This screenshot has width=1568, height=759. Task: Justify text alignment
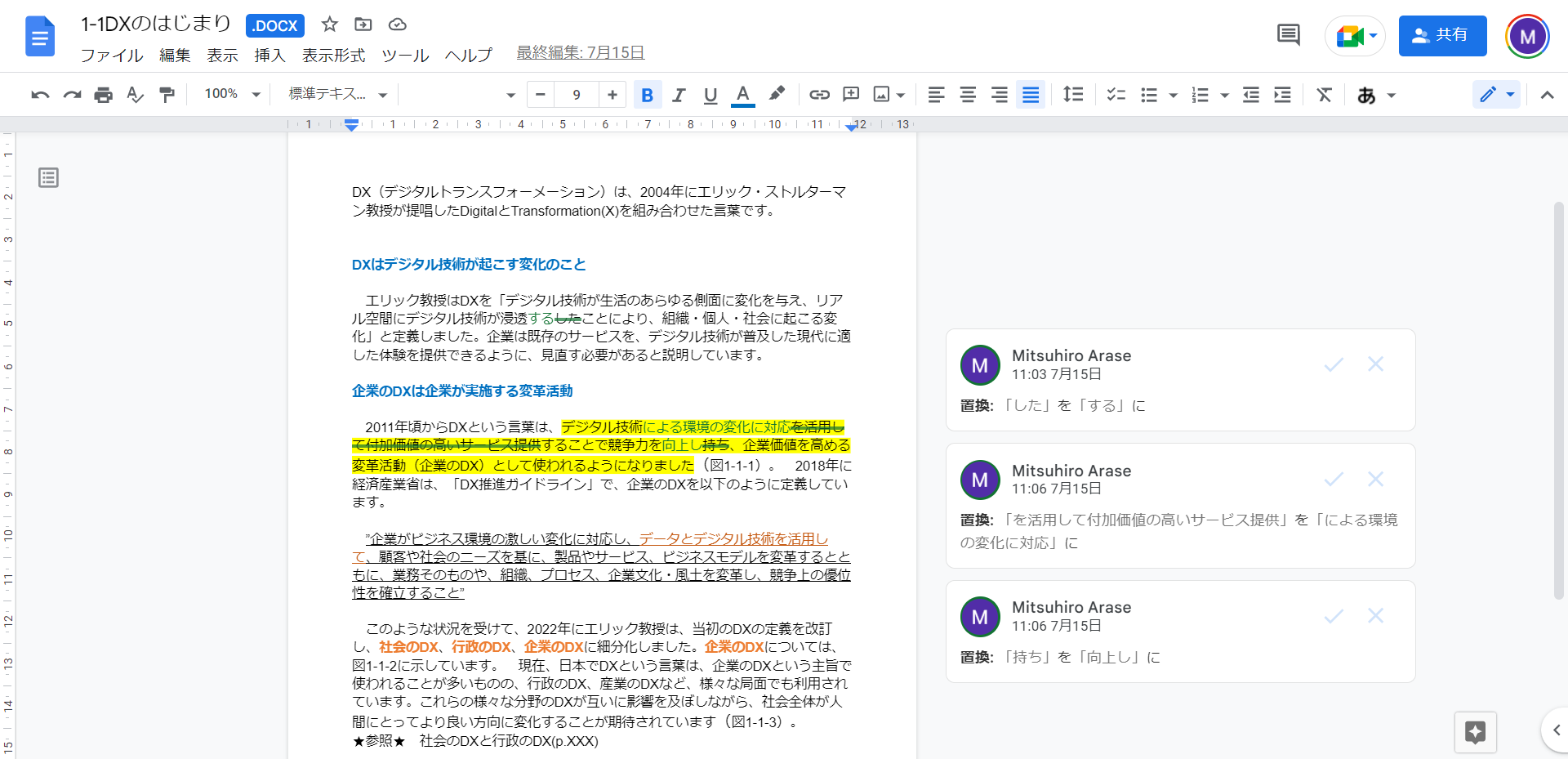pyautogui.click(x=1031, y=95)
